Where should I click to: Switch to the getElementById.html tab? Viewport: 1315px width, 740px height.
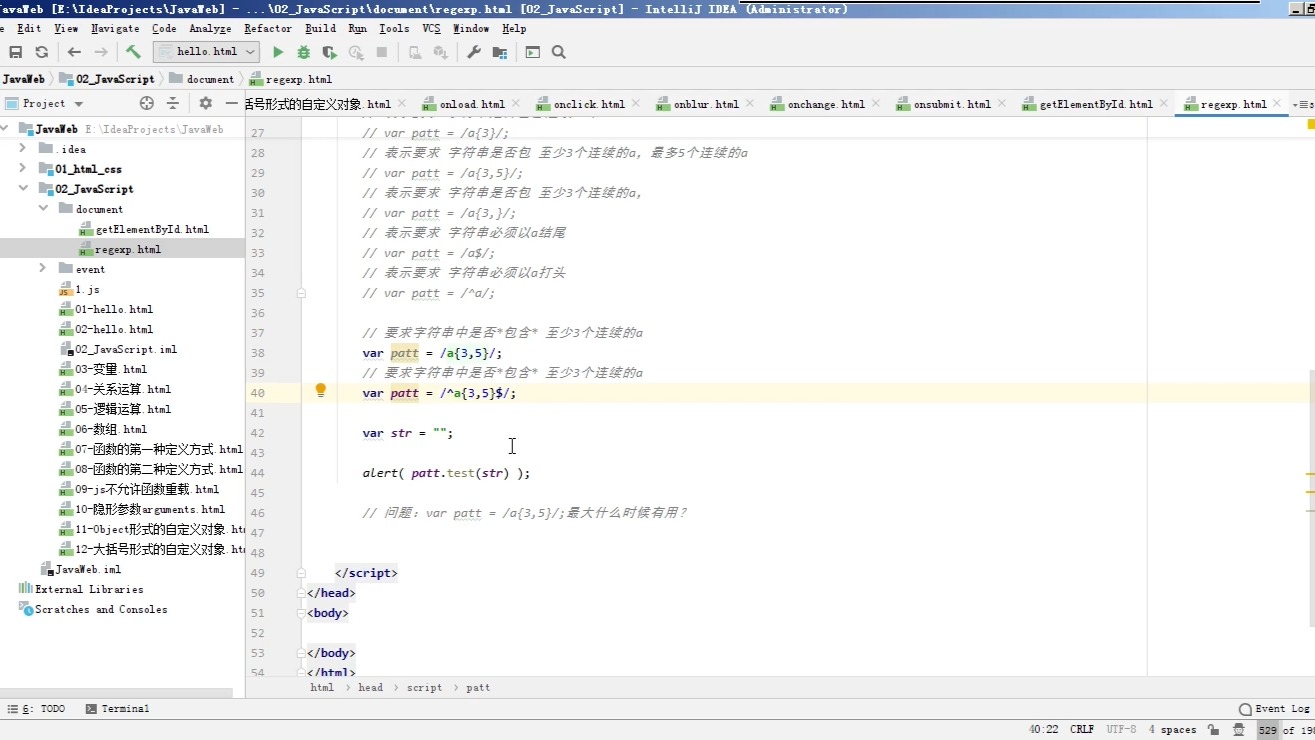pos(1097,104)
